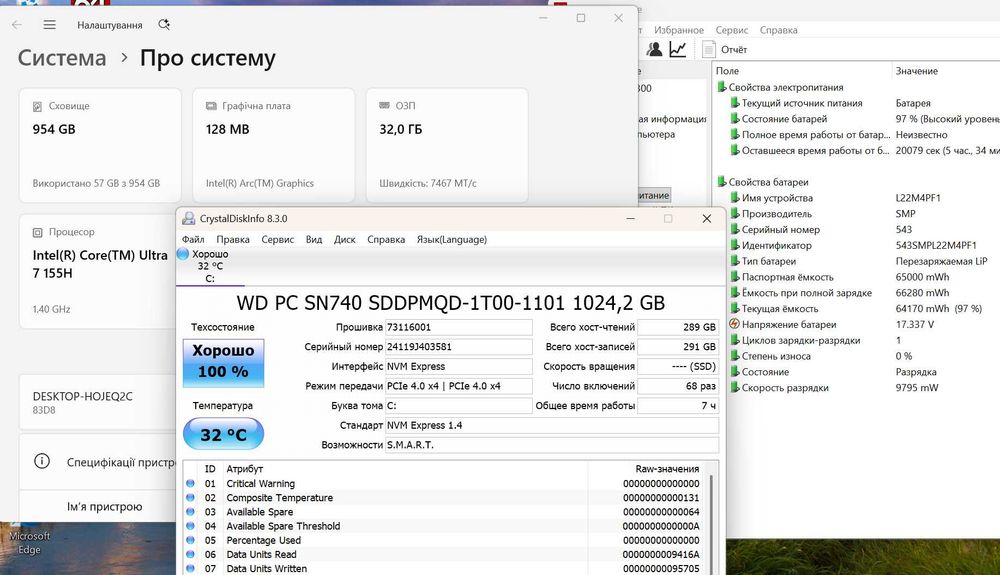Click the AIDA64 user profile toolbar icon
Image resolution: width=1000 pixels, height=575 pixels.
[654, 49]
